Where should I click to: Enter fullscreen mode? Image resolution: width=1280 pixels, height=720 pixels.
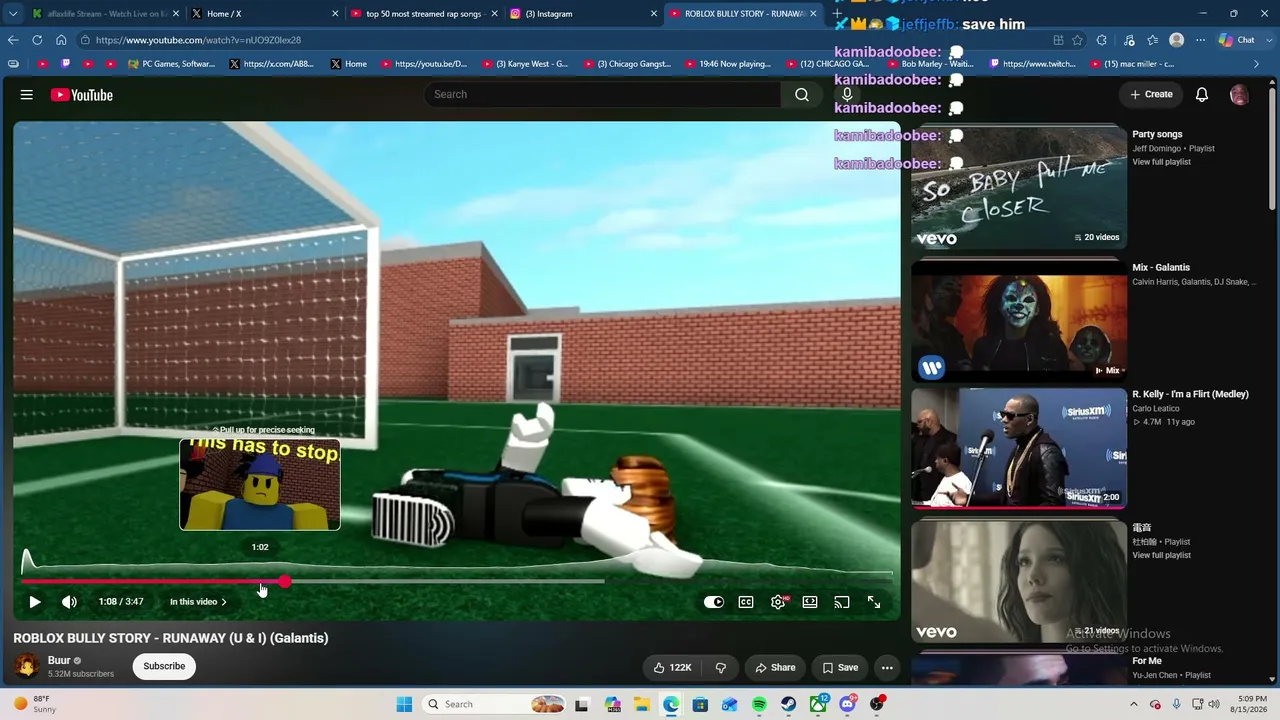coord(874,602)
